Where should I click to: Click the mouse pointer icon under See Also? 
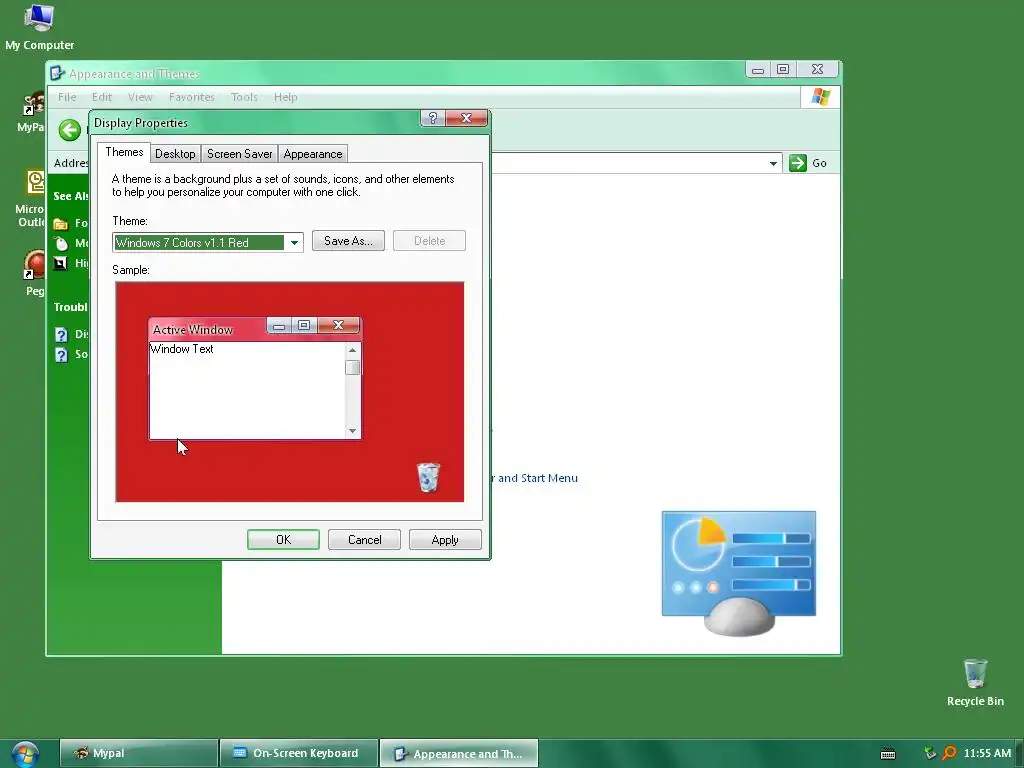61,244
